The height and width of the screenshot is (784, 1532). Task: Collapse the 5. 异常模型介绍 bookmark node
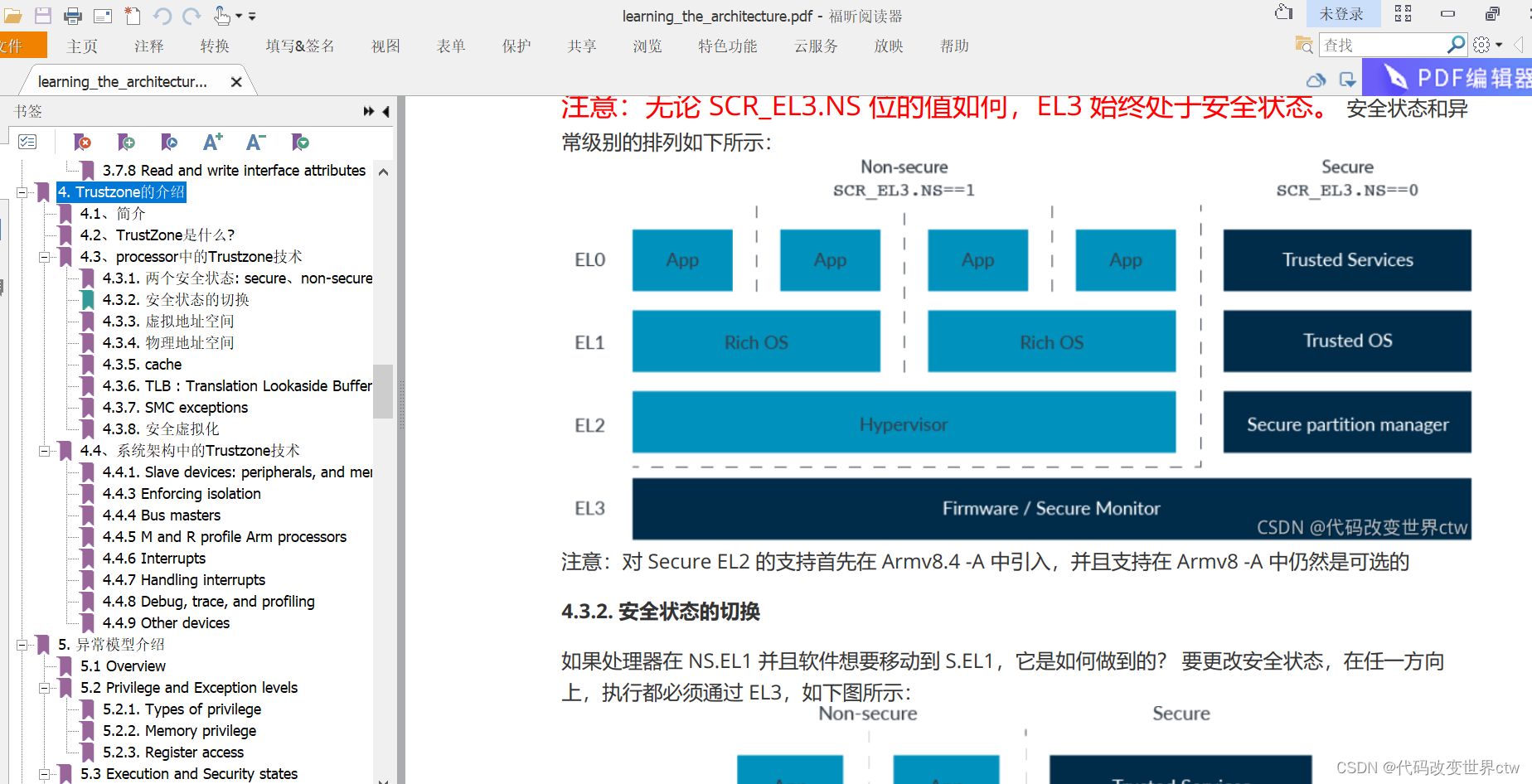(22, 645)
